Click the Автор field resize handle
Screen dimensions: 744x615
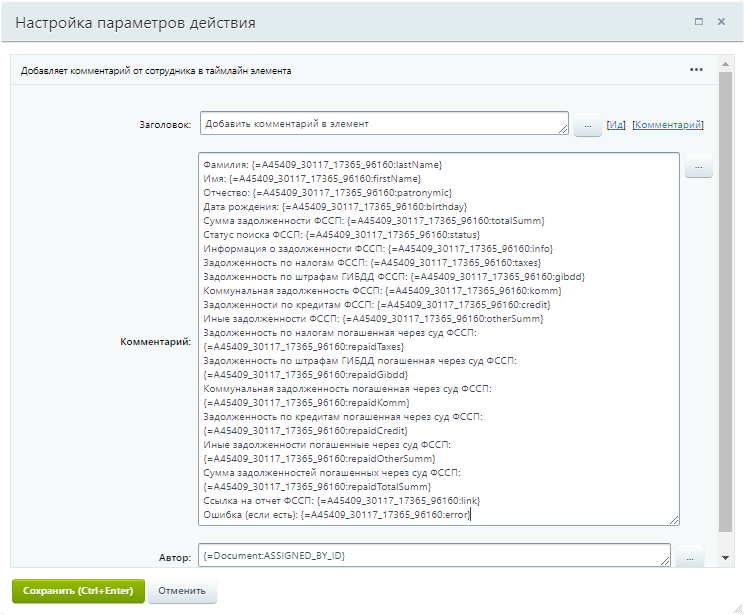[x=664, y=562]
